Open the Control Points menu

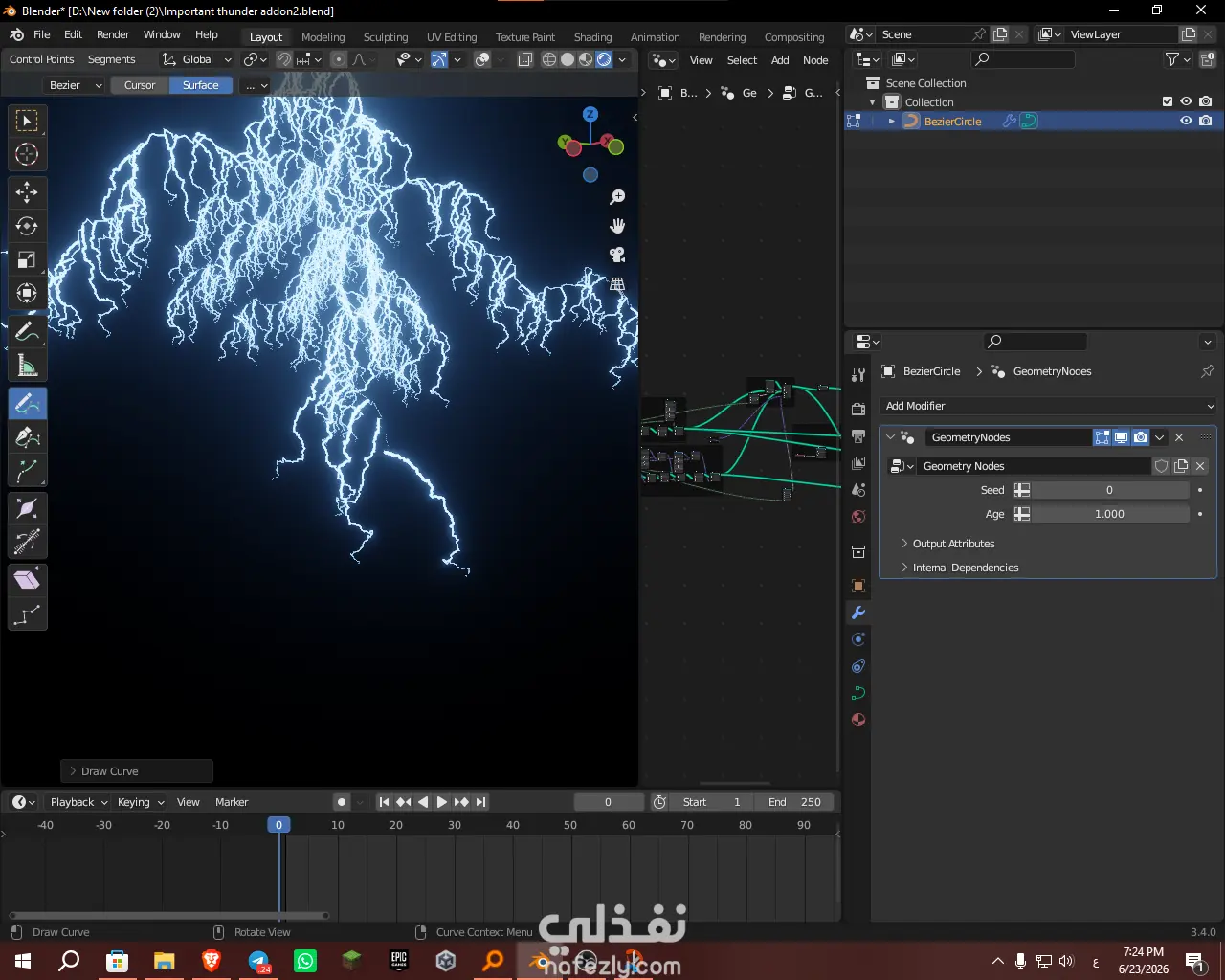(42, 59)
